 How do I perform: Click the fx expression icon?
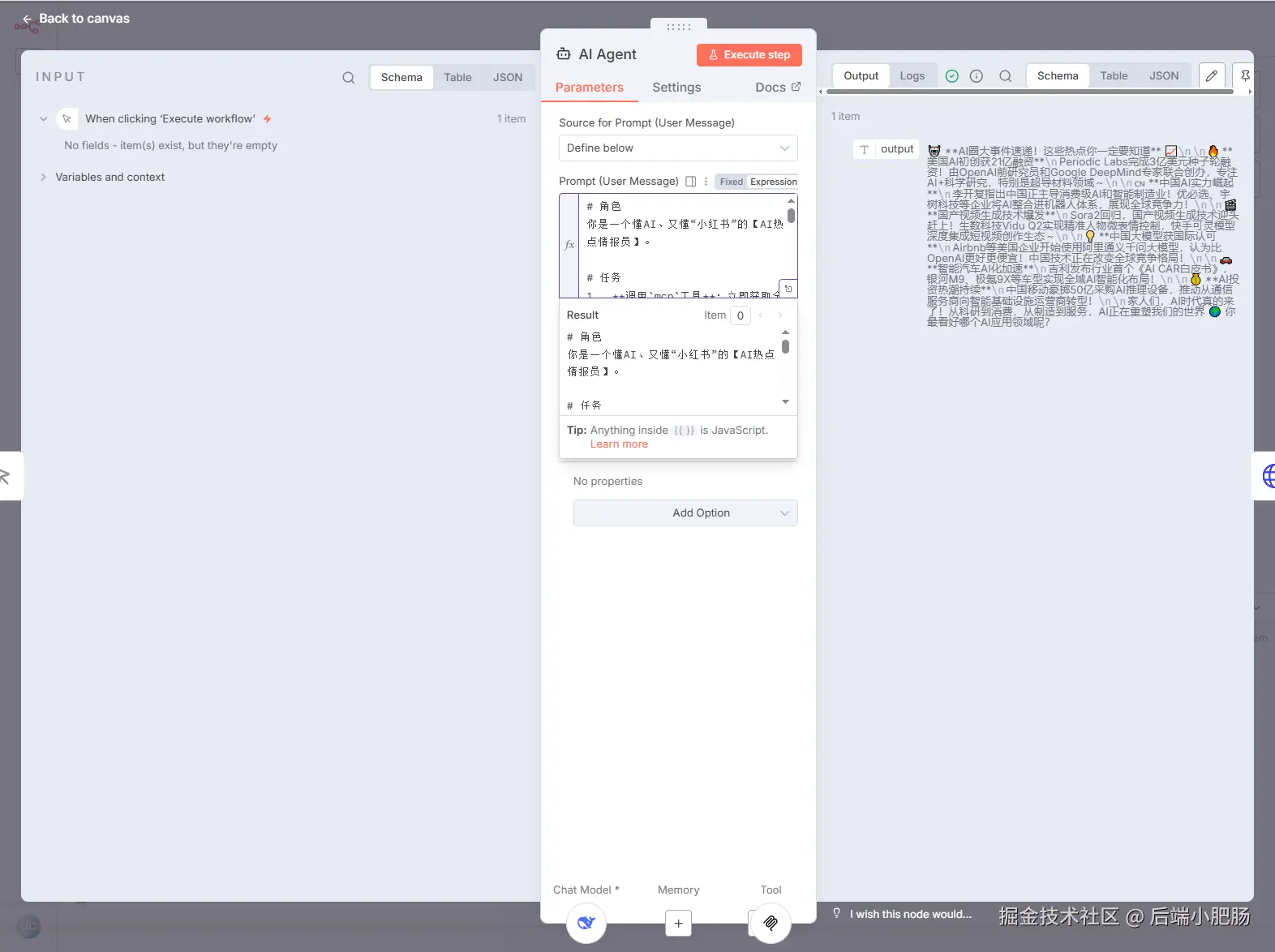(x=569, y=245)
